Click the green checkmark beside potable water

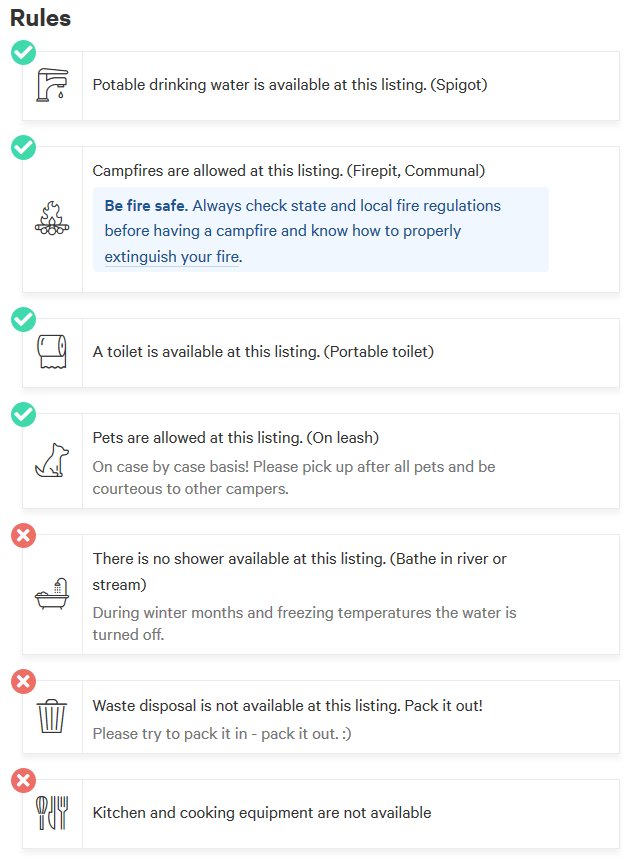(x=23, y=52)
